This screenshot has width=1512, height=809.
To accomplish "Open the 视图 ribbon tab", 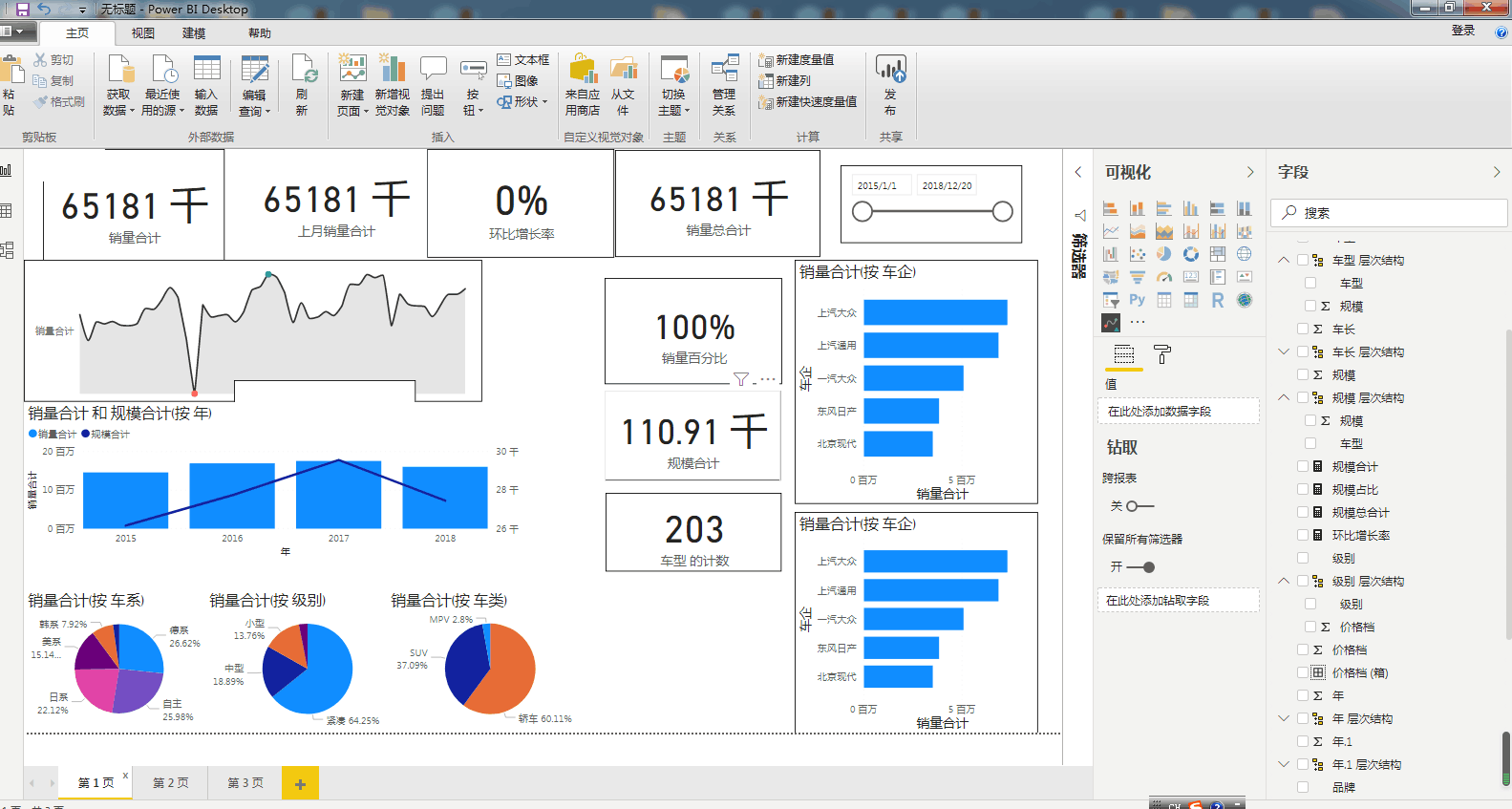I will tap(142, 32).
